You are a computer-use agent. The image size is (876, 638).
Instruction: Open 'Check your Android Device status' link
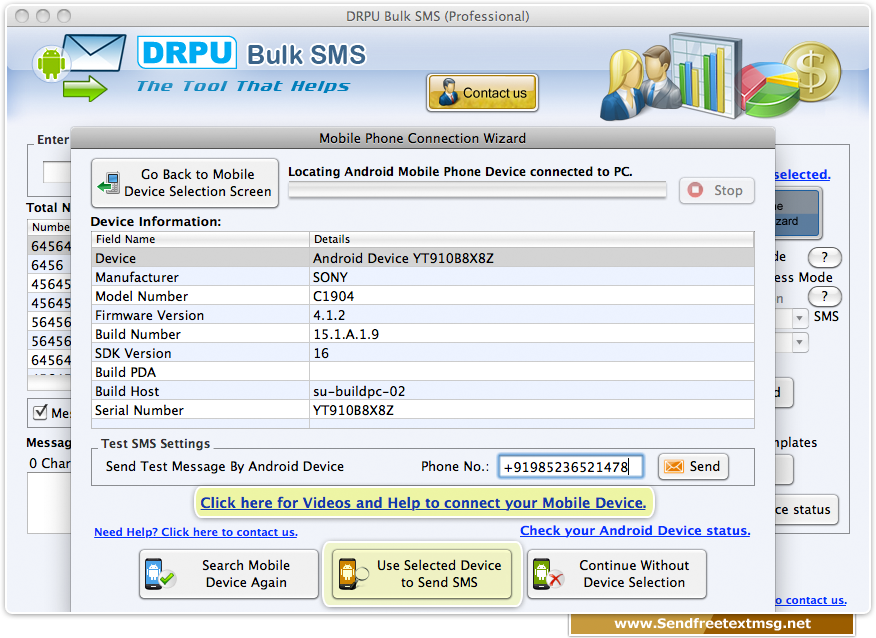click(x=635, y=531)
